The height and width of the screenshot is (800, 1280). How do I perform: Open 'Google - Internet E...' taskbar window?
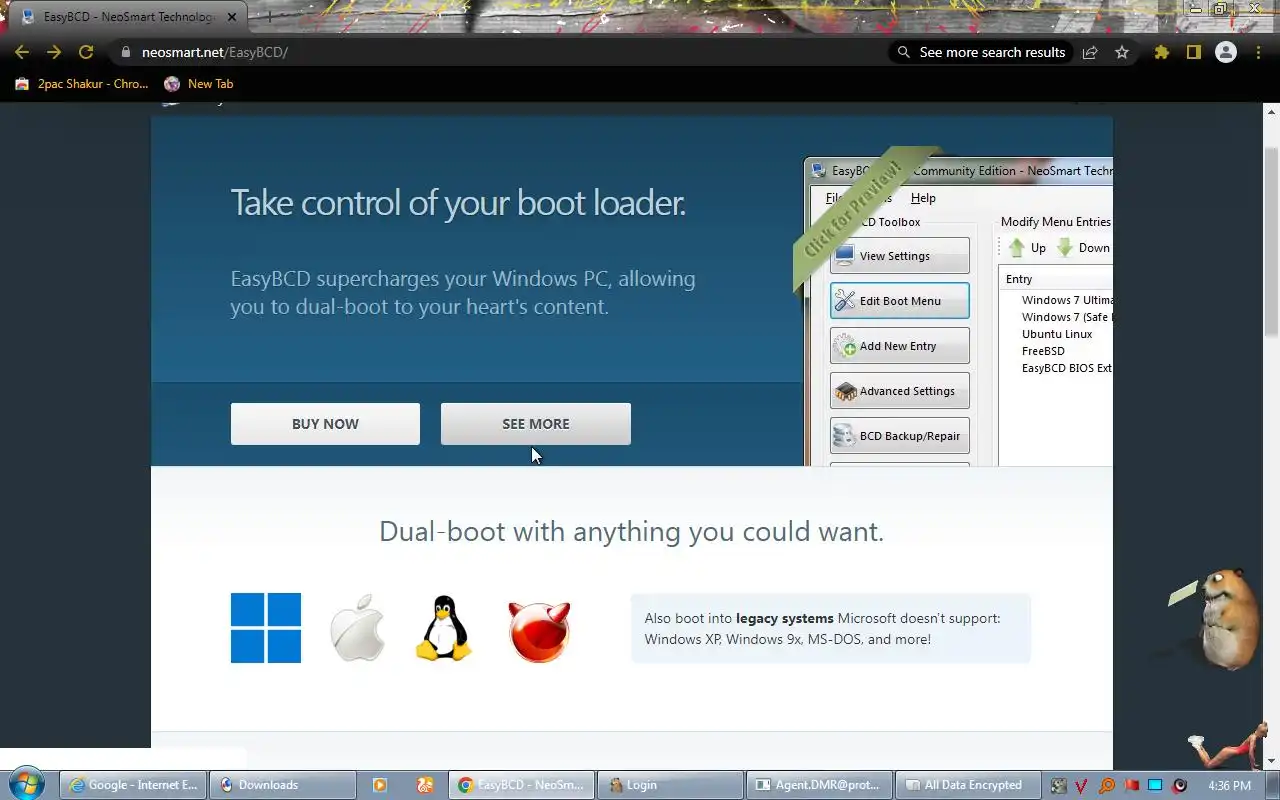pos(134,785)
